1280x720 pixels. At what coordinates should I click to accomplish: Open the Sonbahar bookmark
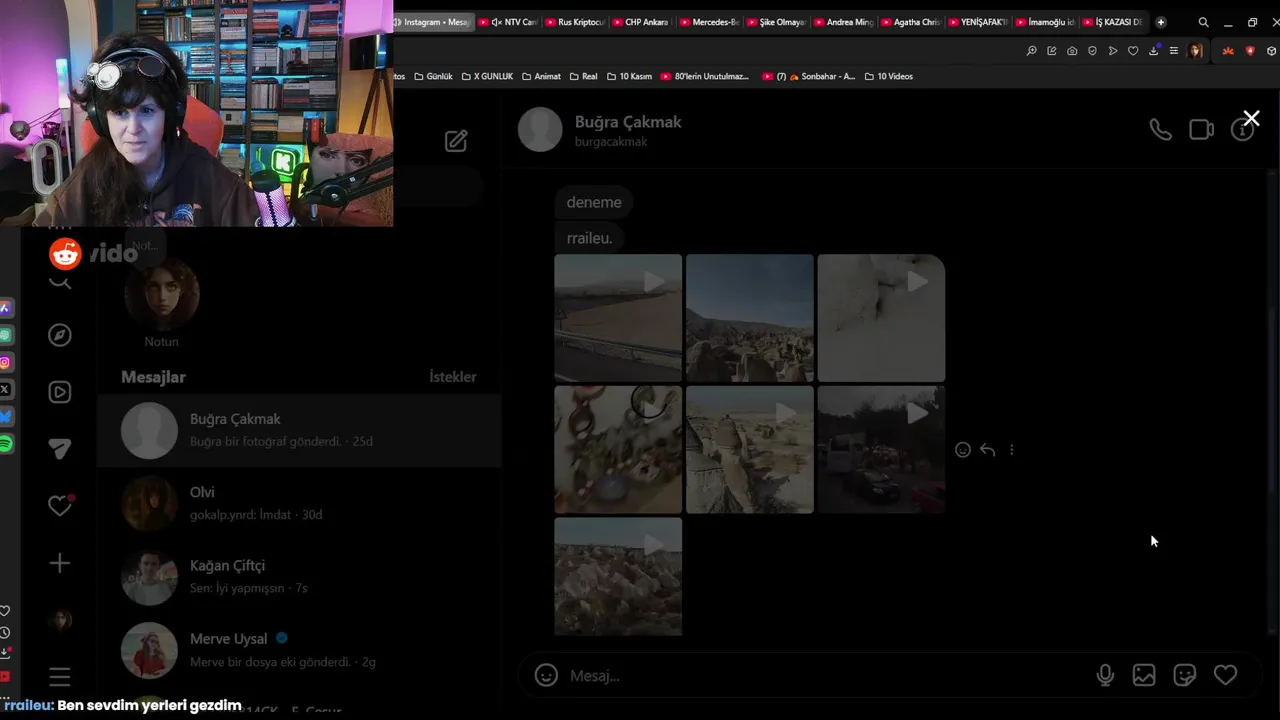808,76
